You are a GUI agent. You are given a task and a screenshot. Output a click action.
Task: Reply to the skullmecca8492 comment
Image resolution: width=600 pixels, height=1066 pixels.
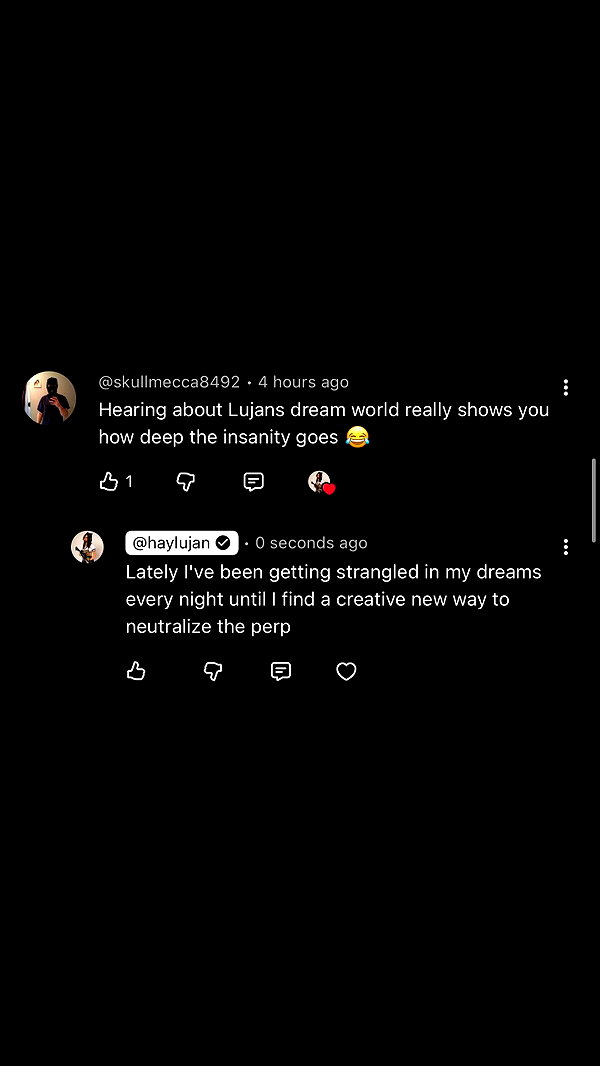click(253, 482)
